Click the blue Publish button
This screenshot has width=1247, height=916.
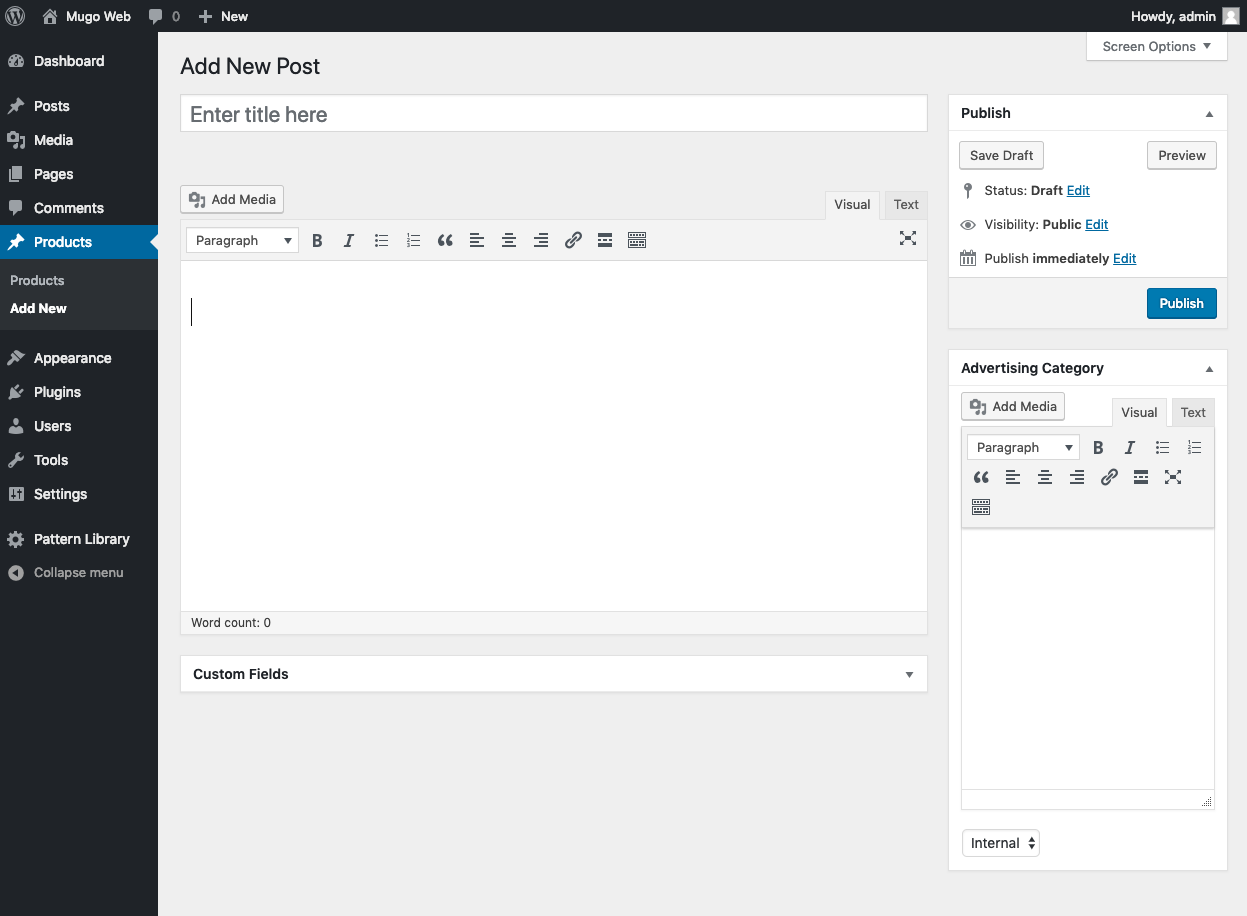[x=1182, y=303]
